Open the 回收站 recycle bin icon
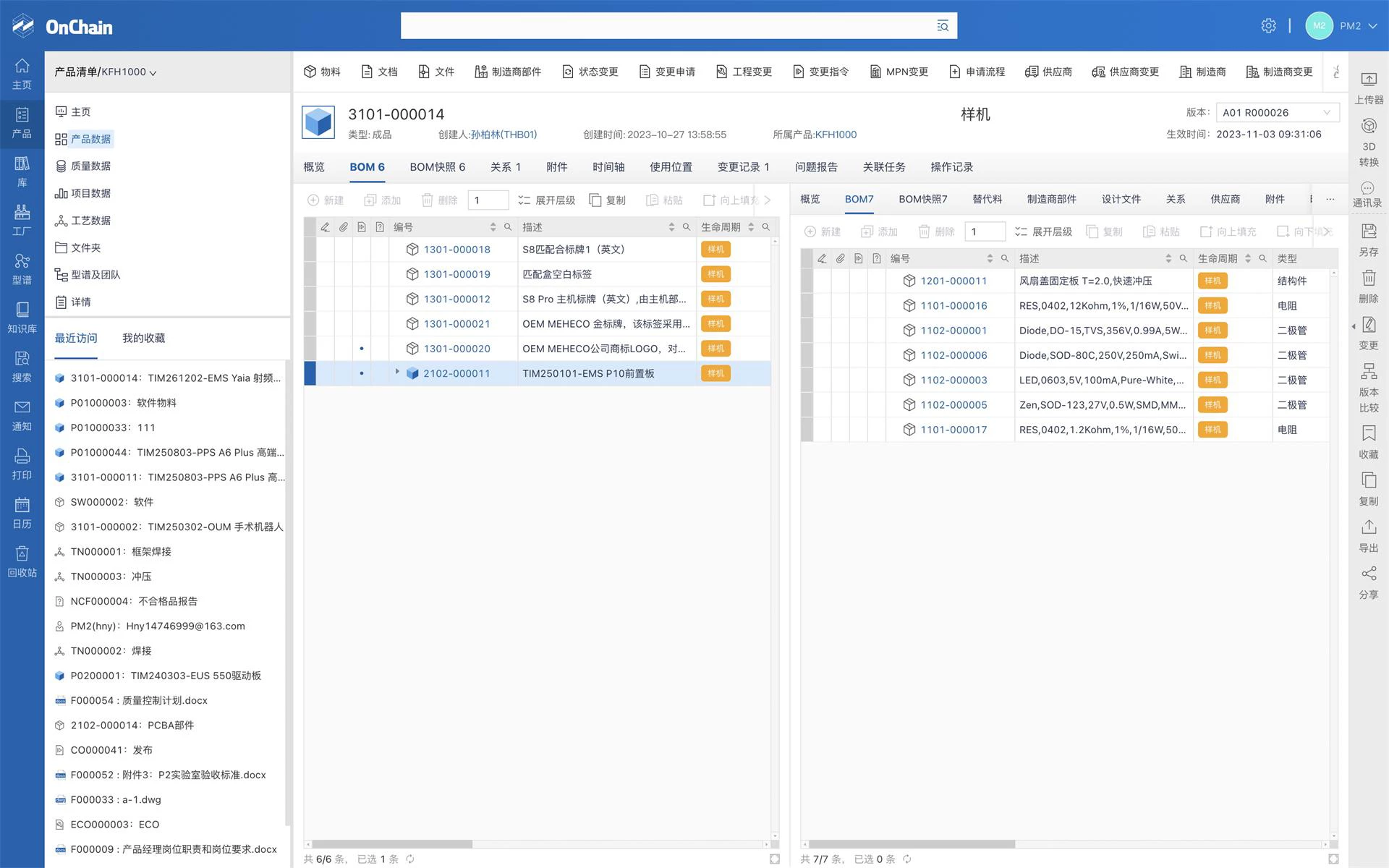The height and width of the screenshot is (868, 1389). point(22,562)
